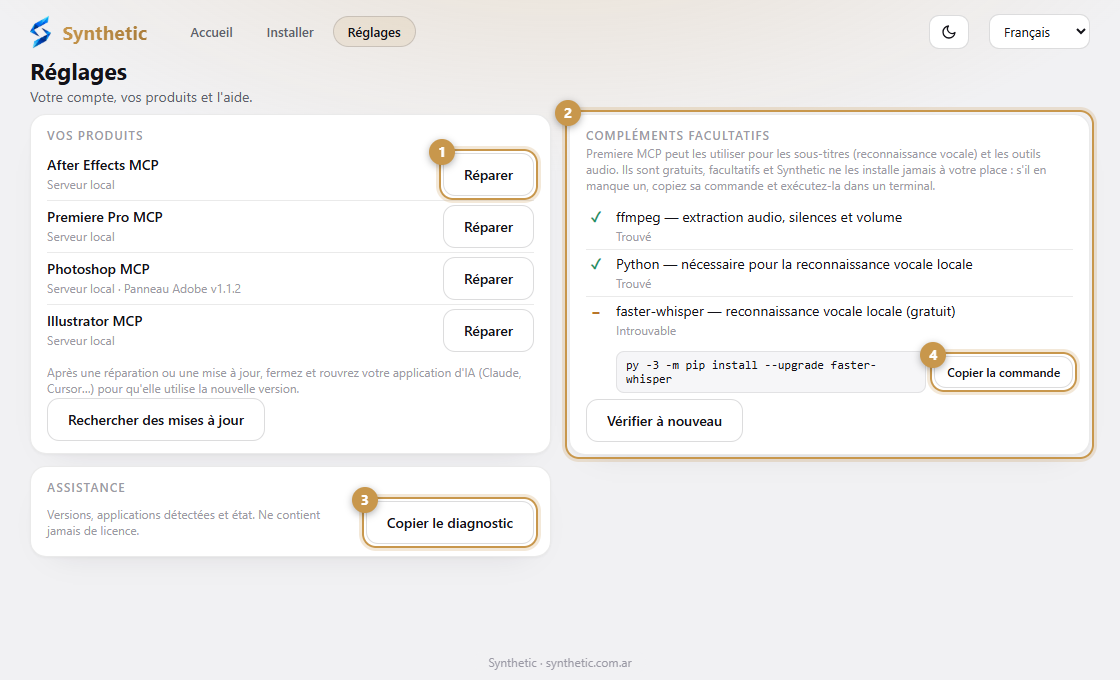Image resolution: width=1120 pixels, height=680 pixels.
Task: Click "Votre compte, vos produits et l'aide." subtitle
Action: 141,97
